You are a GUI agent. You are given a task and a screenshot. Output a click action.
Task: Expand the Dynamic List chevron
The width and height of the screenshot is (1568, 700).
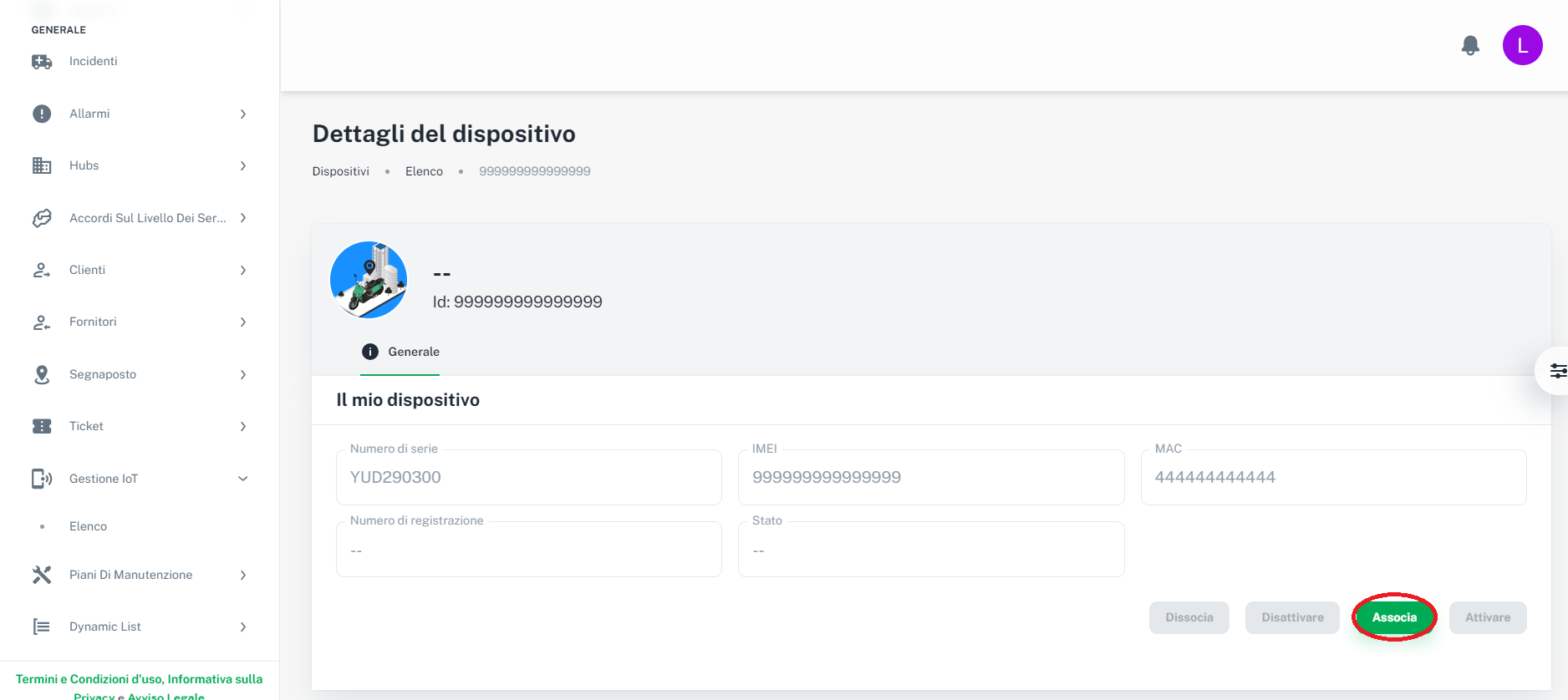point(243,627)
